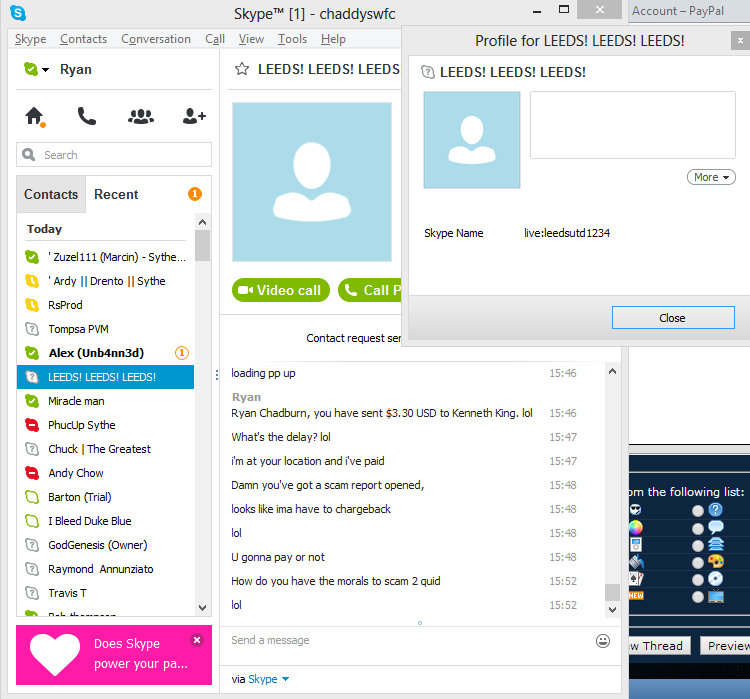Open the Tools menu
This screenshot has height=699, width=750.
[292, 39]
